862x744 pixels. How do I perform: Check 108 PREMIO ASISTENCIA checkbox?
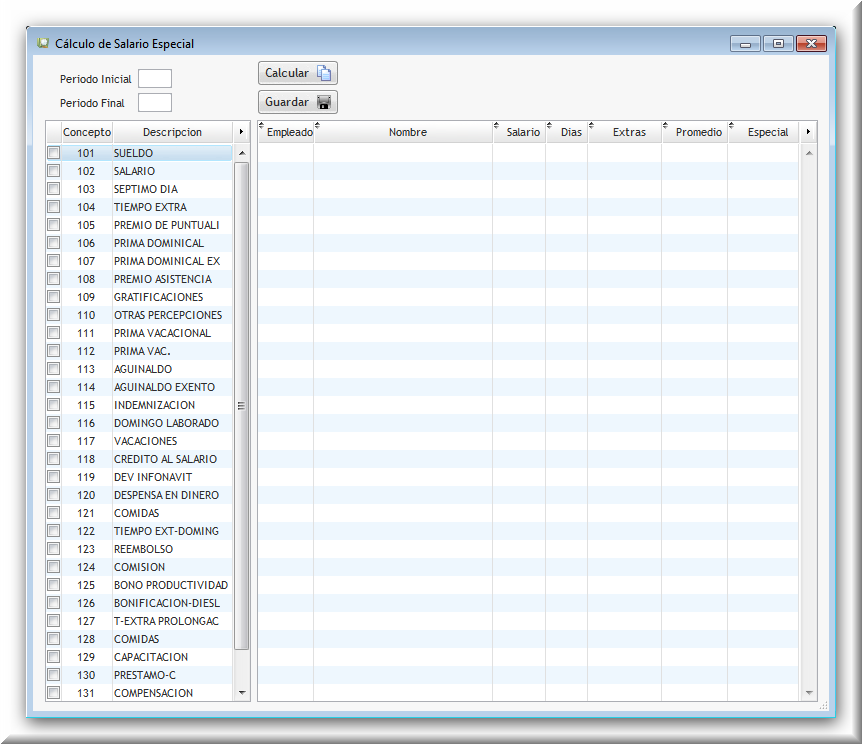(x=53, y=279)
